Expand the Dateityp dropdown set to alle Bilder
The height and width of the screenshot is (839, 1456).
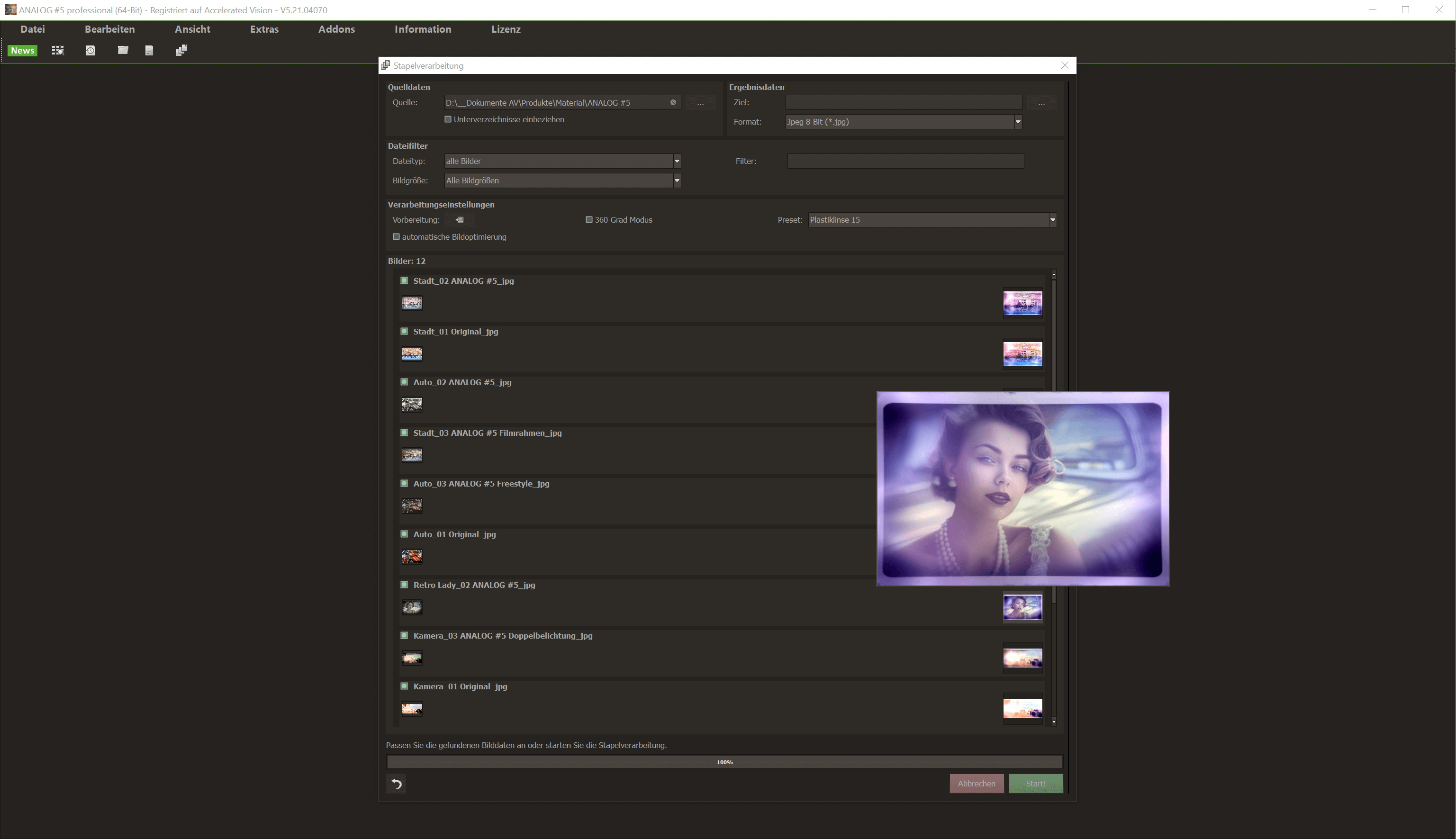(677, 161)
